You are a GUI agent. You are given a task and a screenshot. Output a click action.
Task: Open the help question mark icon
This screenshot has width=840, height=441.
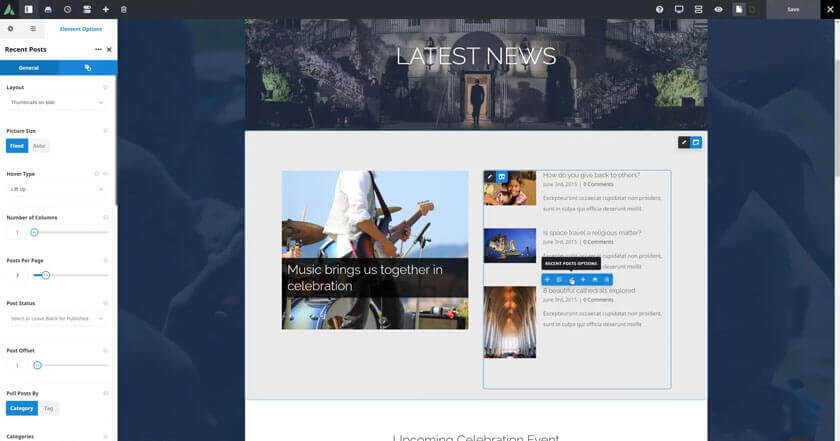659,9
